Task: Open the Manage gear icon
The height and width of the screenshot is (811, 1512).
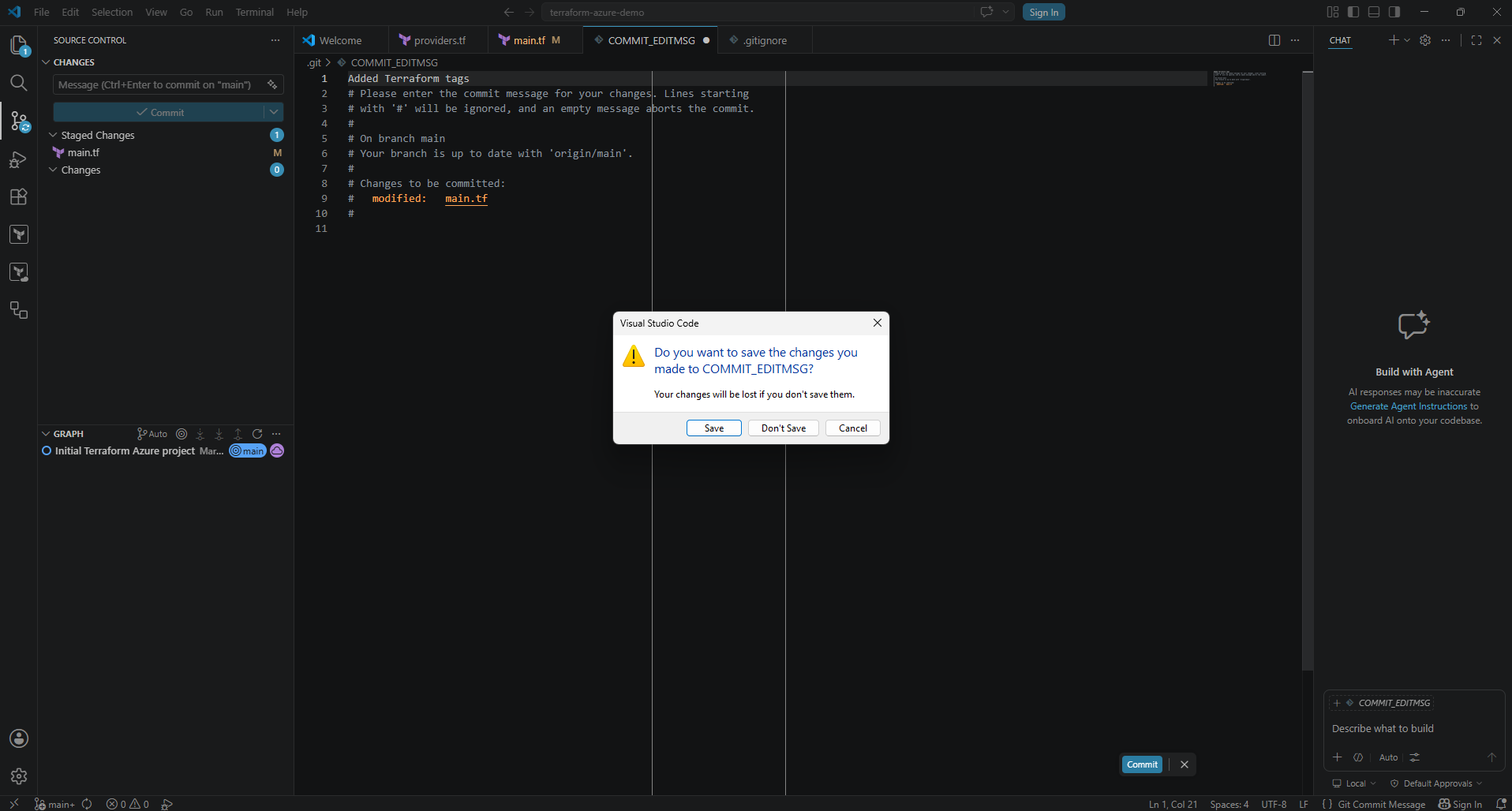Action: coord(19,776)
